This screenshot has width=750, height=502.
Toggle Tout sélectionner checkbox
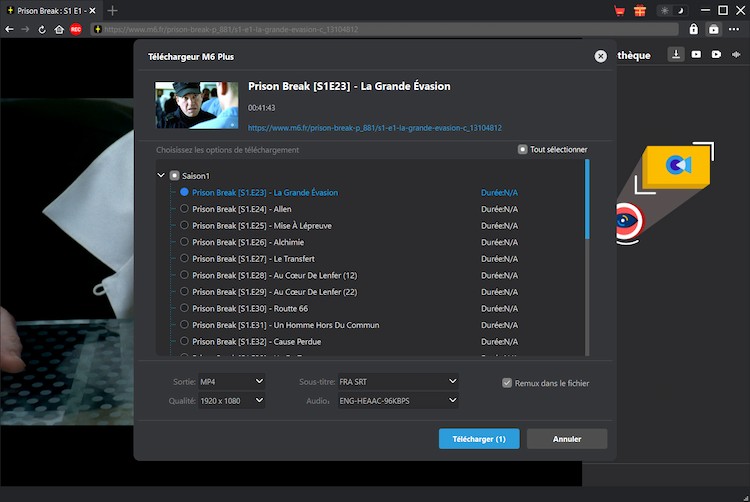tap(523, 150)
